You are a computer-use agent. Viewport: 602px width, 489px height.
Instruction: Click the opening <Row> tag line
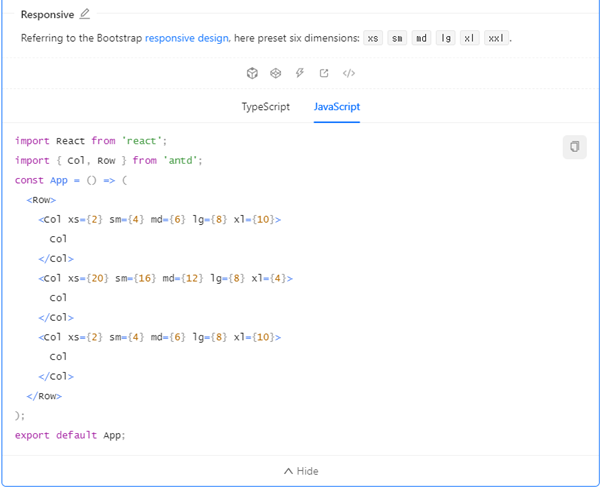pyautogui.click(x=41, y=200)
